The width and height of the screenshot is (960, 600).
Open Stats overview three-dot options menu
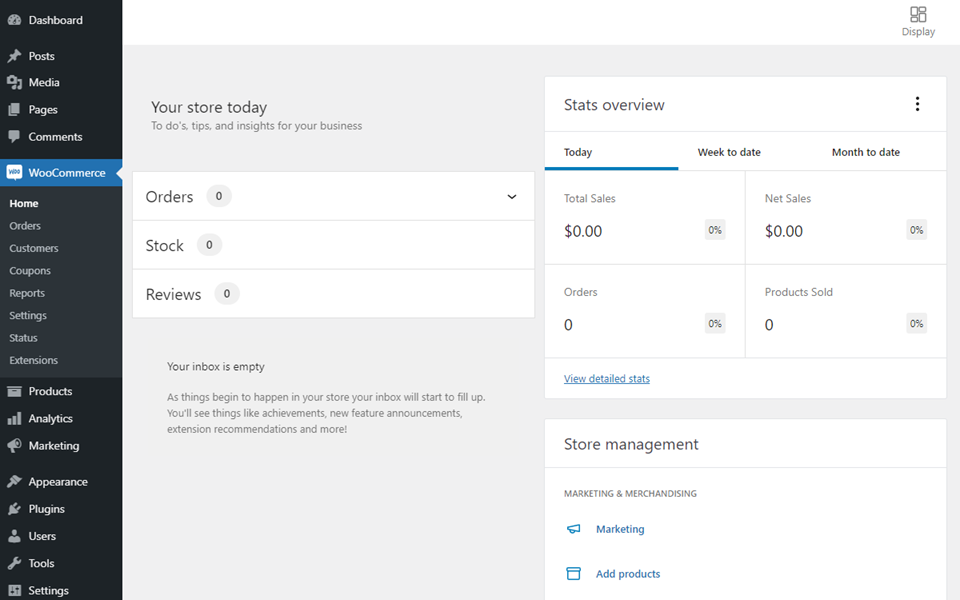coord(917,104)
